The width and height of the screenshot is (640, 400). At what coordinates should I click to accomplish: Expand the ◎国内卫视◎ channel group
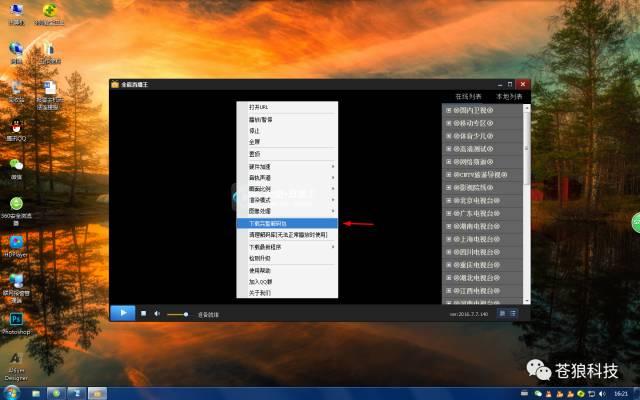click(449, 110)
